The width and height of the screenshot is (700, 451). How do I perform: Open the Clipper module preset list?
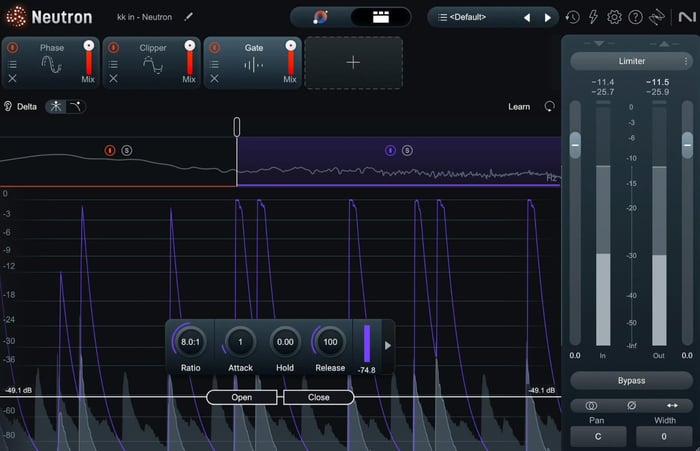(x=113, y=64)
